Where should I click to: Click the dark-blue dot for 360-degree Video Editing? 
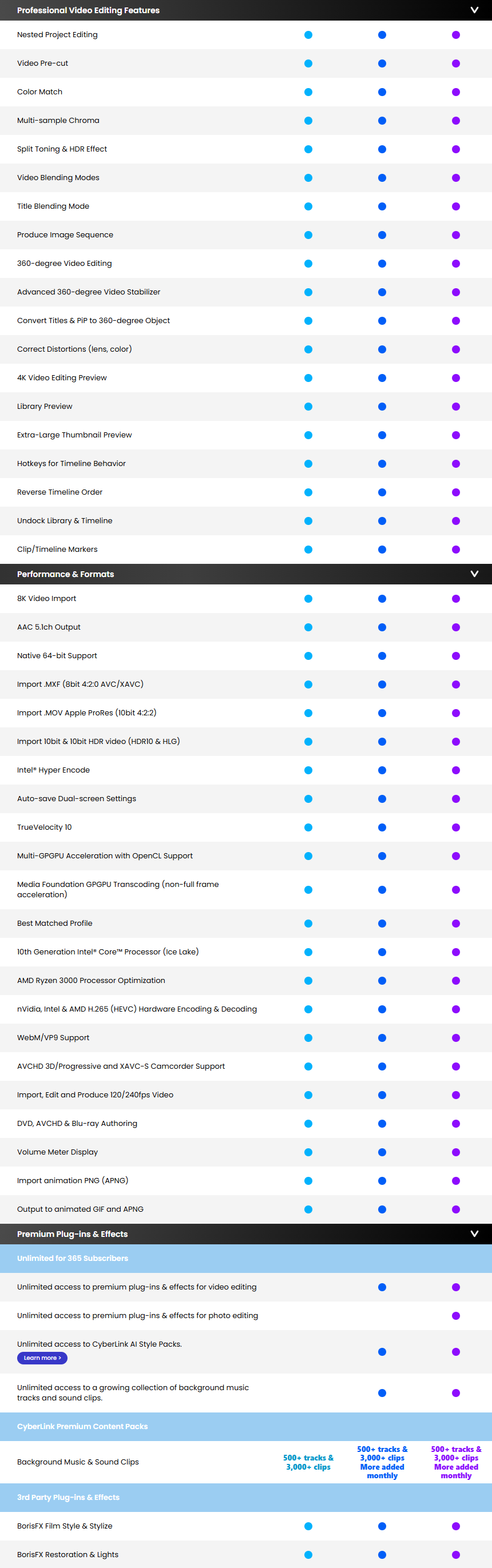382,264
